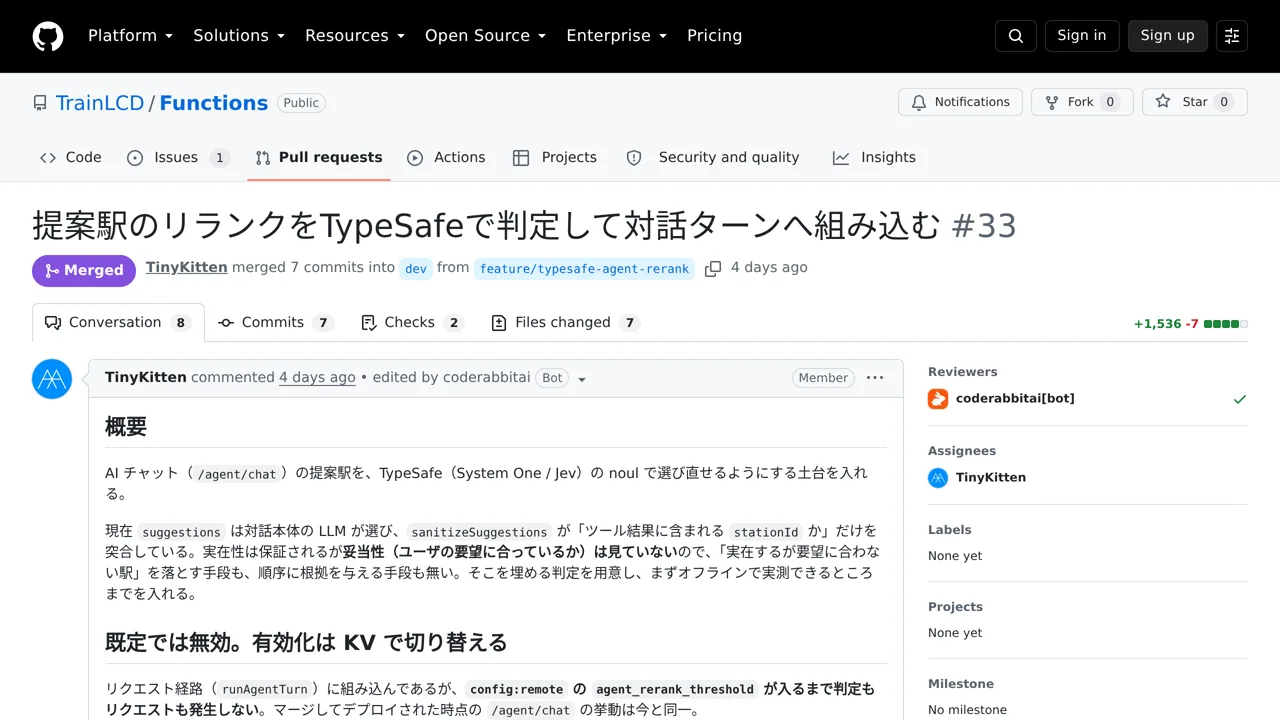Click the PR number #33
The image size is (1280, 720).
tap(984, 226)
